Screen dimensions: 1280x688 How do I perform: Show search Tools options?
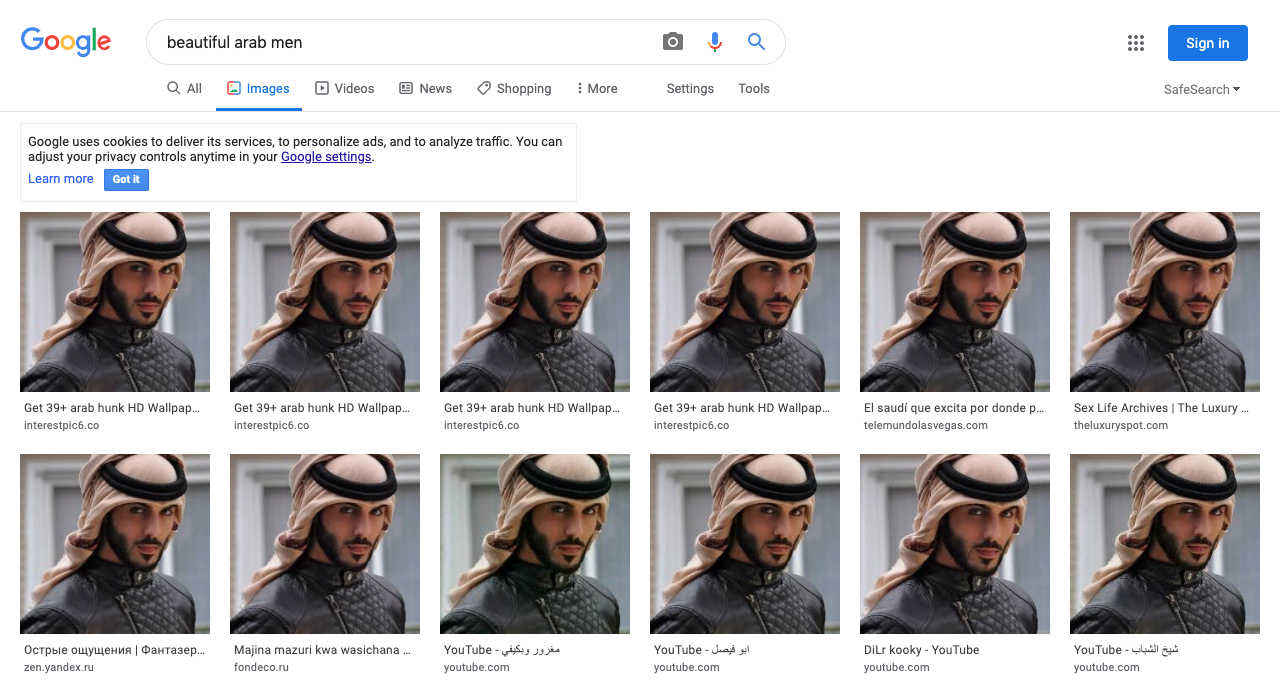[x=754, y=89]
